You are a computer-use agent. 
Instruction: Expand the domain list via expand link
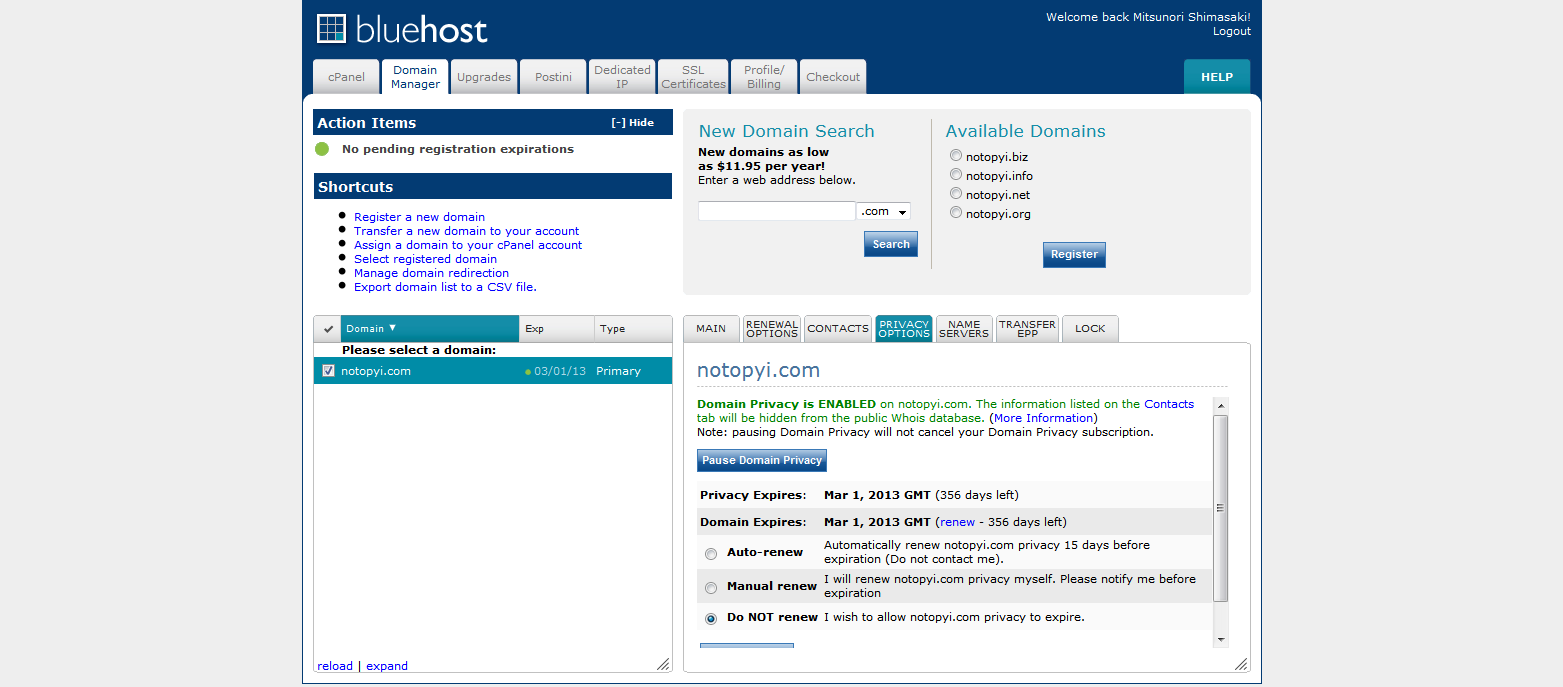pyautogui.click(x=387, y=666)
